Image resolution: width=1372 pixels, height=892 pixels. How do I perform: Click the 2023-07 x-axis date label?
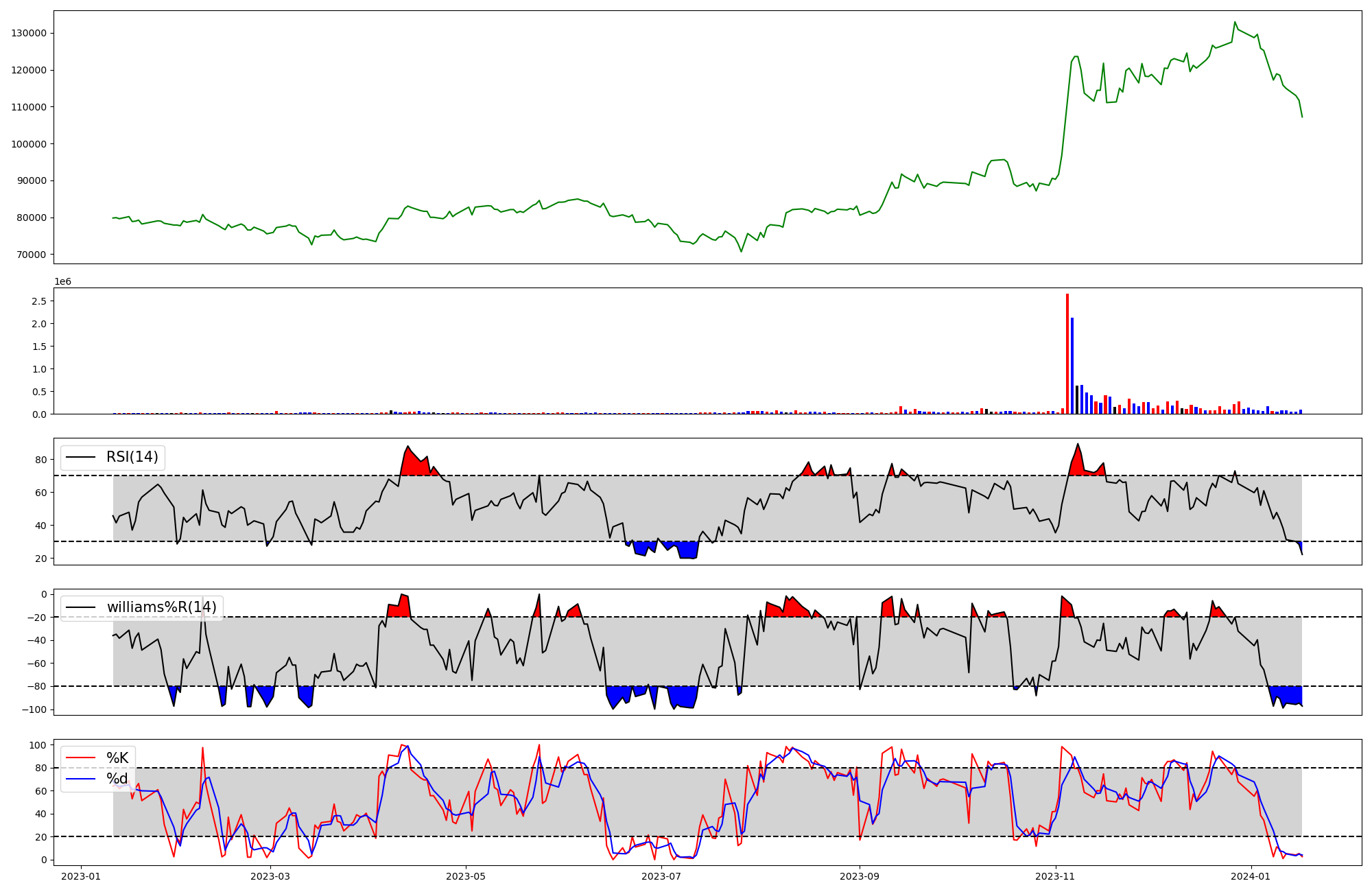point(661,876)
